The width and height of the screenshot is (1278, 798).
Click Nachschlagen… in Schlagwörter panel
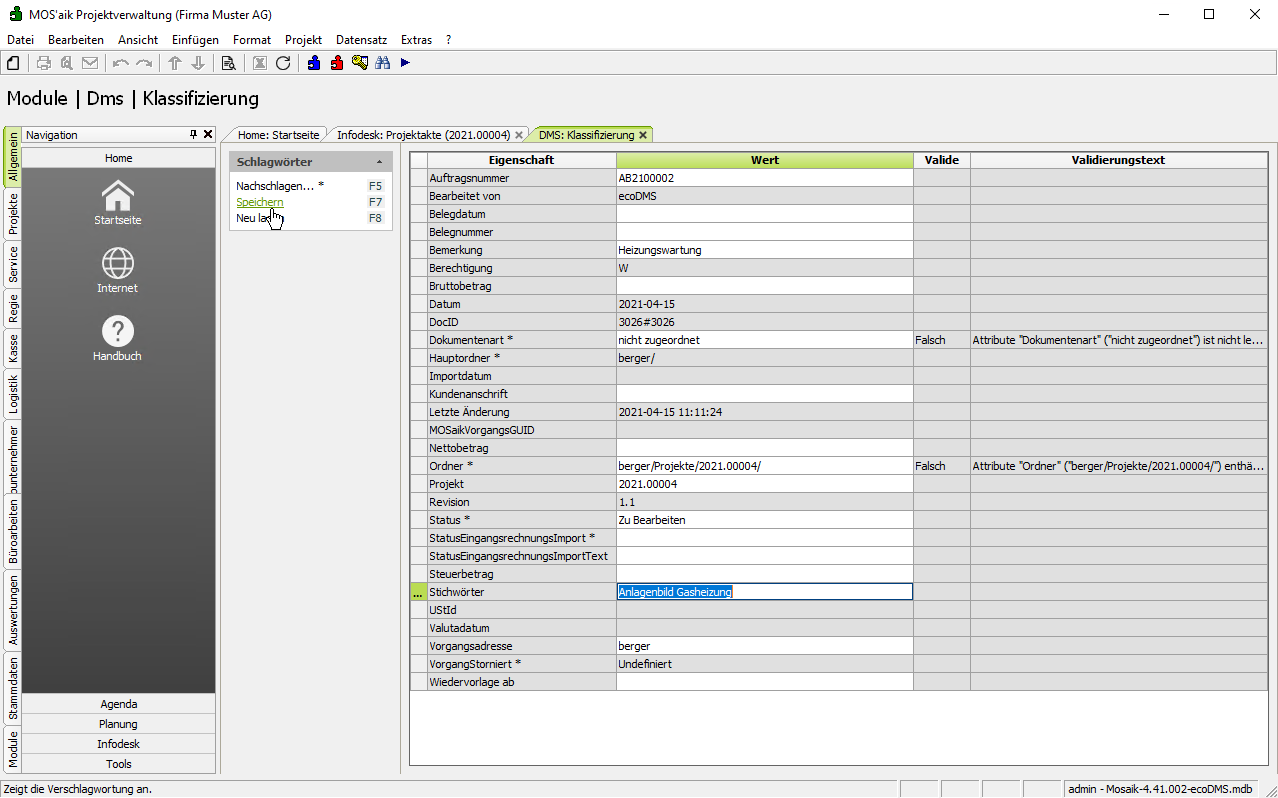[275, 186]
